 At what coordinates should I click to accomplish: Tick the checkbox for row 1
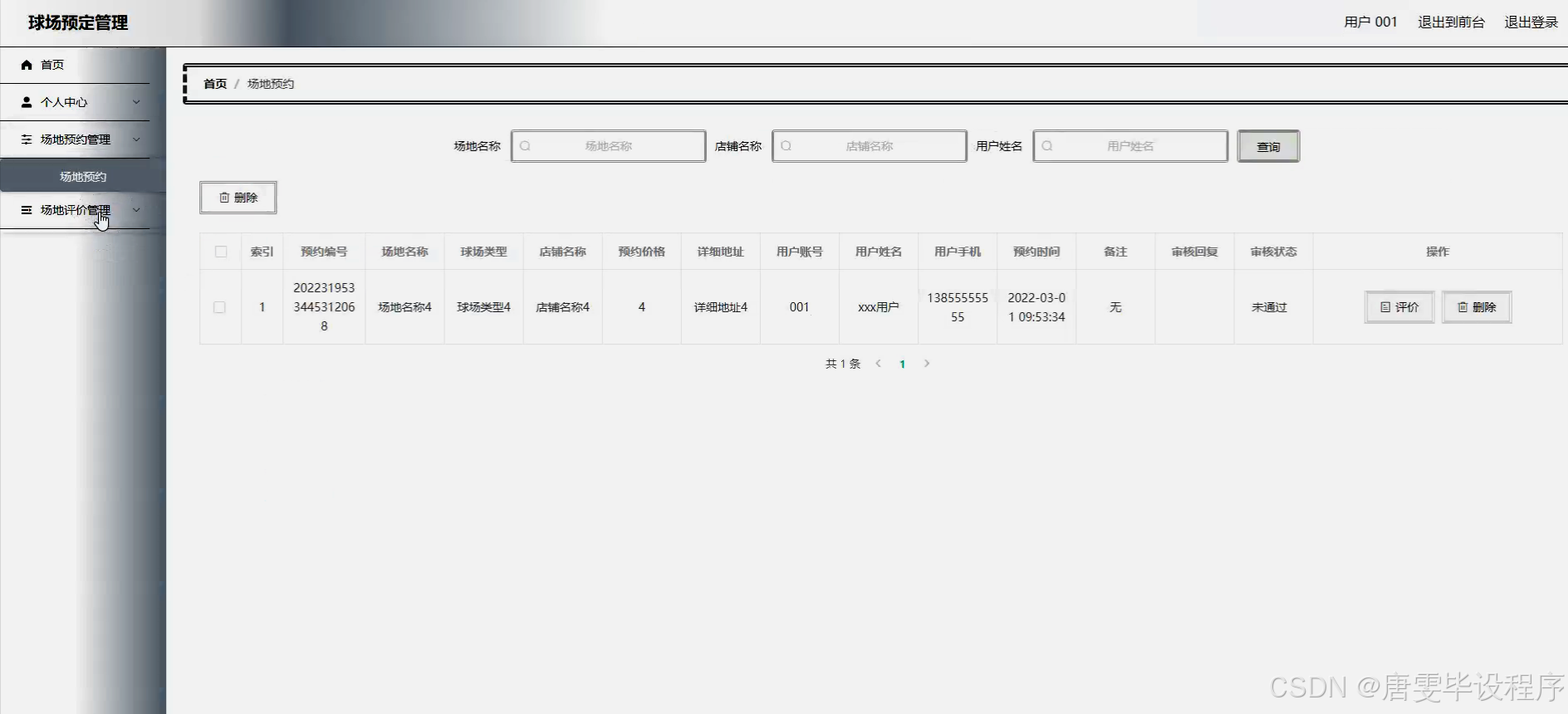pyautogui.click(x=219, y=307)
